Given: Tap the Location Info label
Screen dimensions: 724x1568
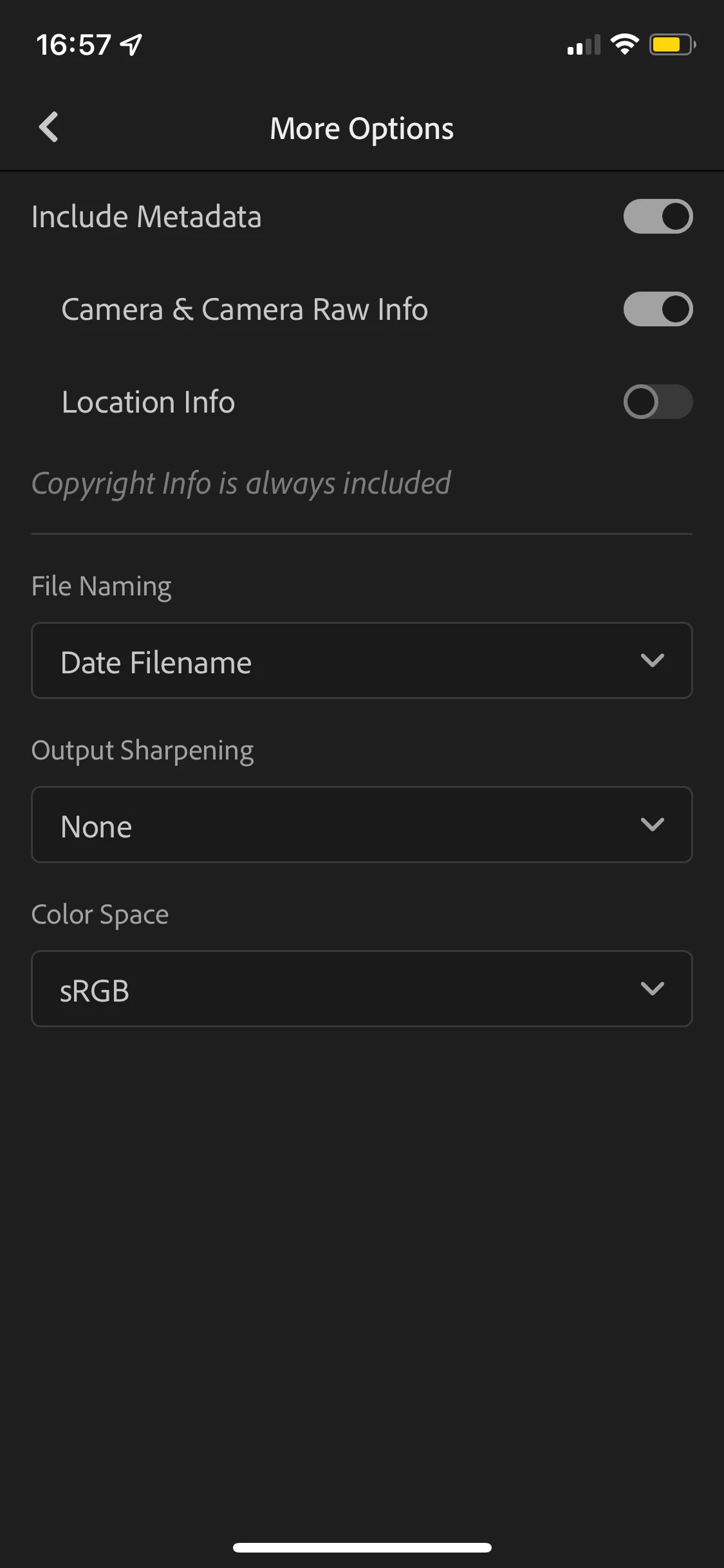Looking at the screenshot, I should coord(148,402).
